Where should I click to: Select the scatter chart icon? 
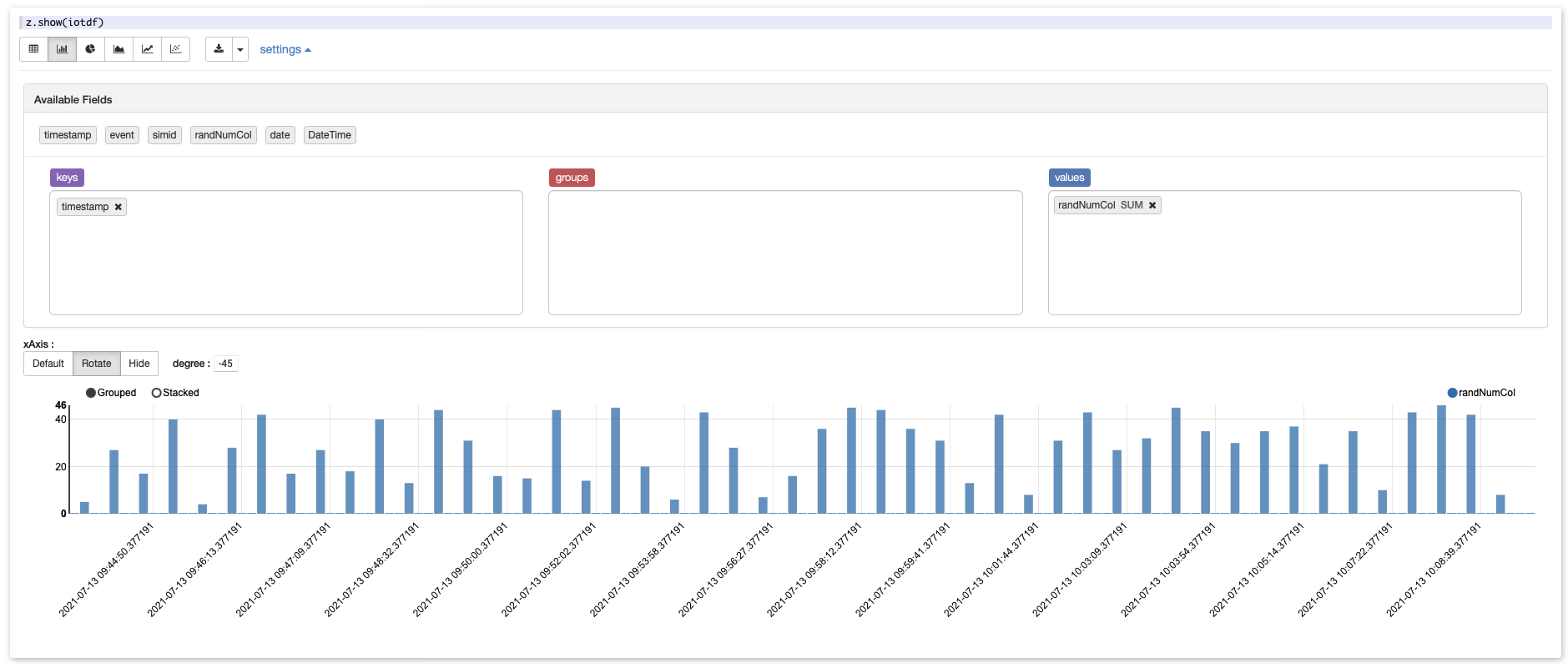click(175, 49)
